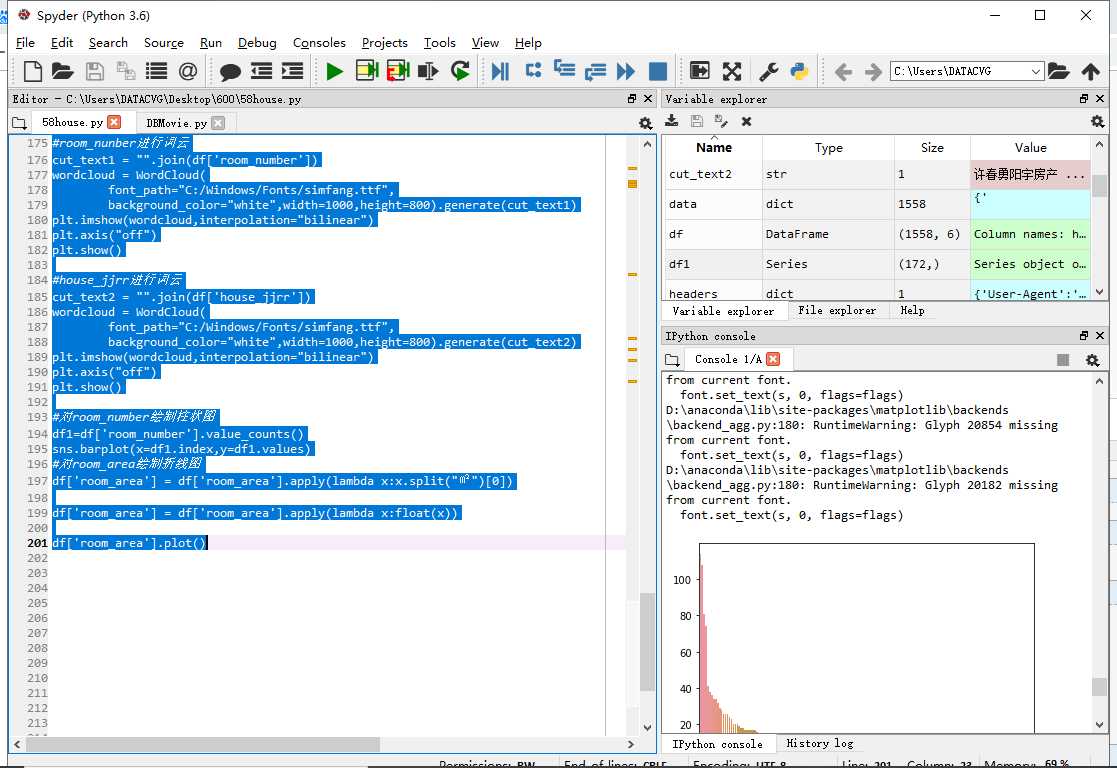Click the Import data icon in Variable explorer
The height and width of the screenshot is (768, 1117).
tap(672, 121)
